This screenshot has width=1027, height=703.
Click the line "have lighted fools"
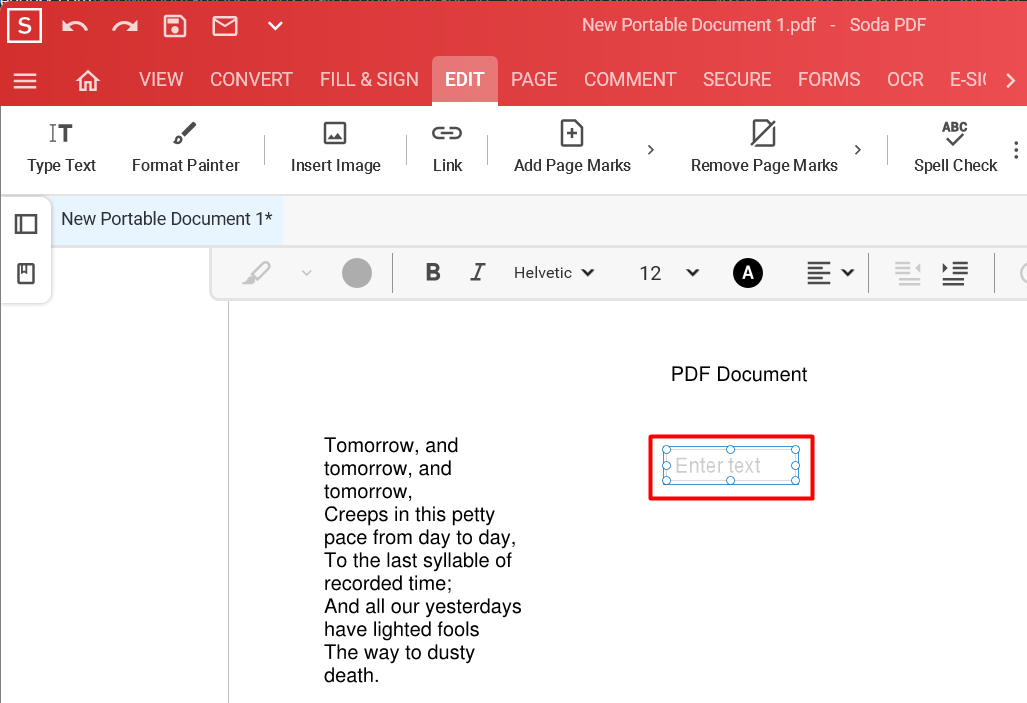401,629
